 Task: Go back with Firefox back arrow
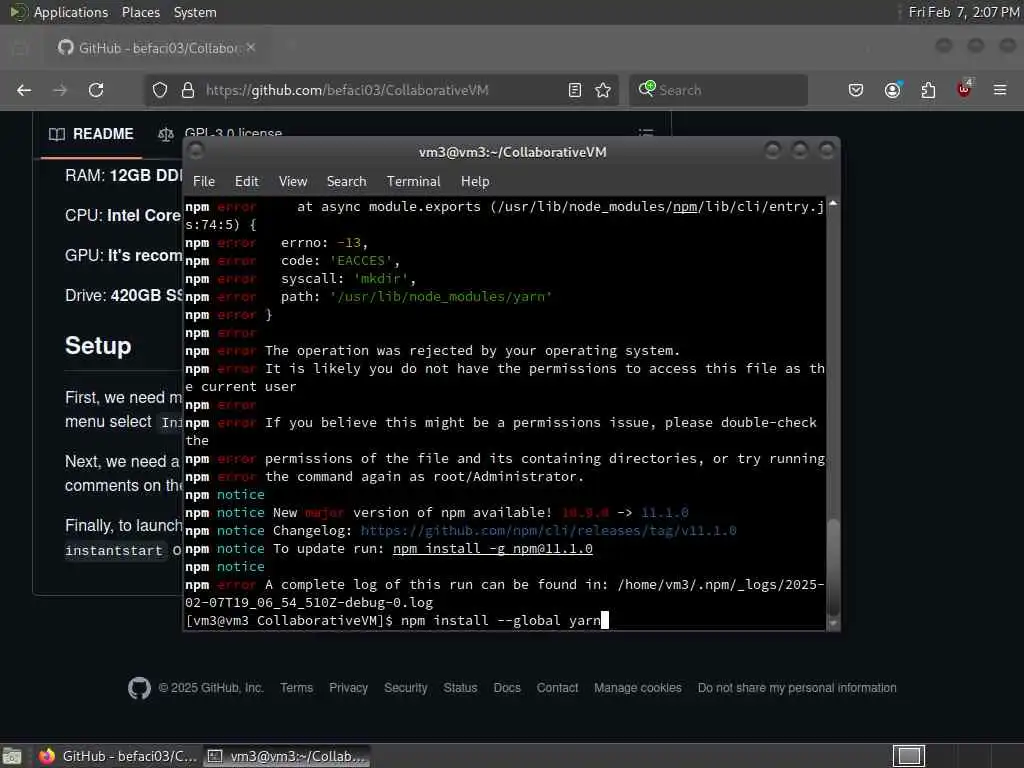tap(24, 90)
